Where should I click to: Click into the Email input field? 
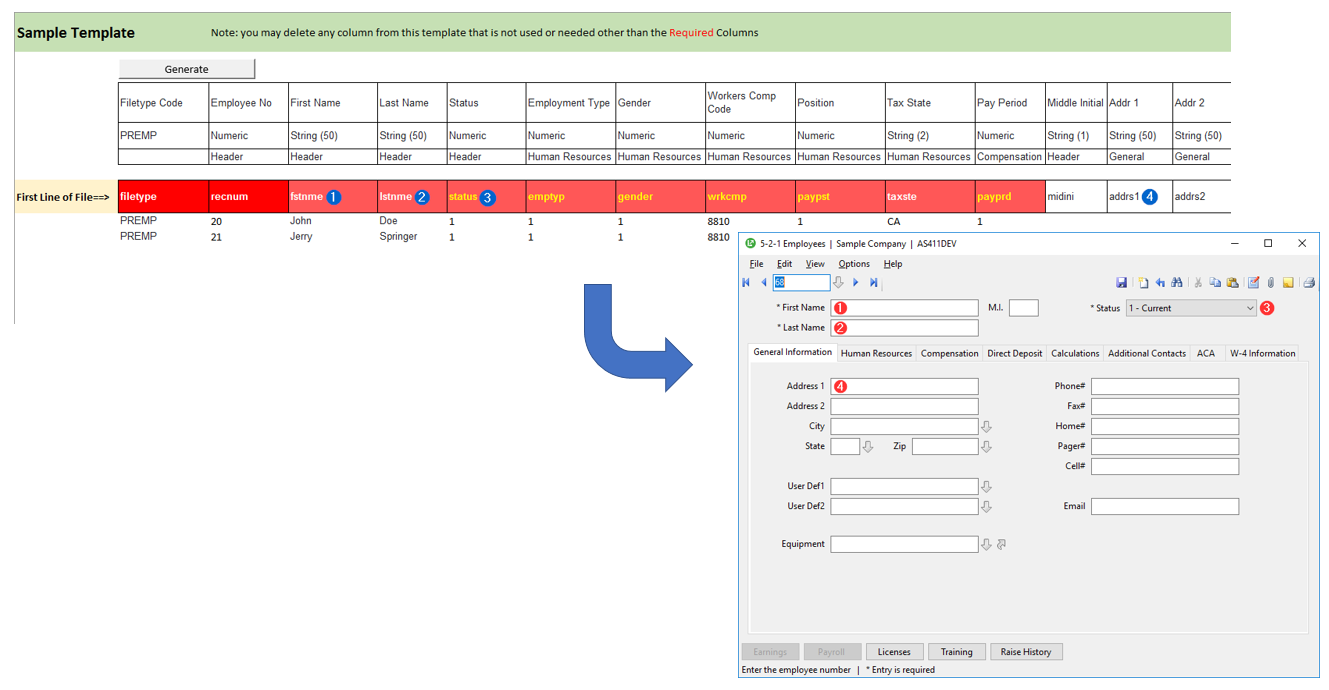(x=1164, y=507)
